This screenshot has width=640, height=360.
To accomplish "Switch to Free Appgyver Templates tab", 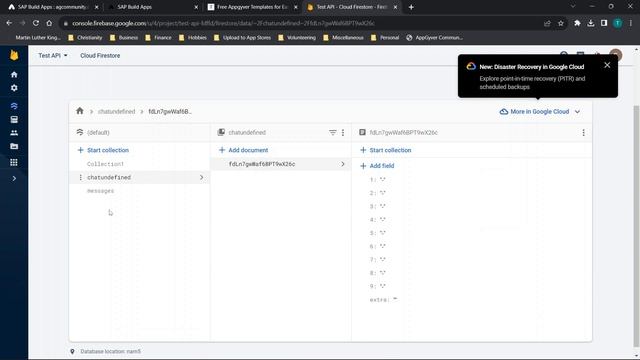I will tap(251, 7).
